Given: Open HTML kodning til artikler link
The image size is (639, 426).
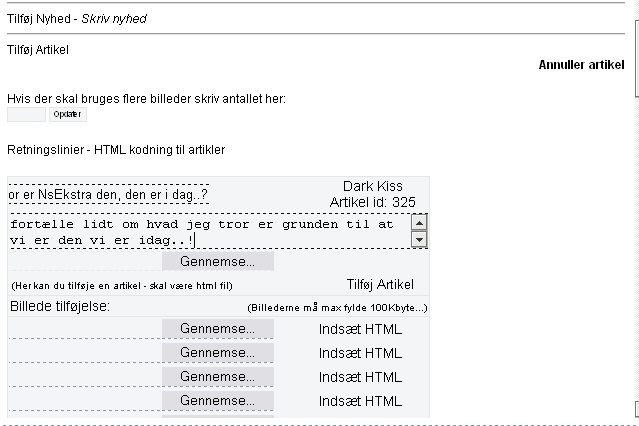Looking at the screenshot, I should (x=159, y=150).
